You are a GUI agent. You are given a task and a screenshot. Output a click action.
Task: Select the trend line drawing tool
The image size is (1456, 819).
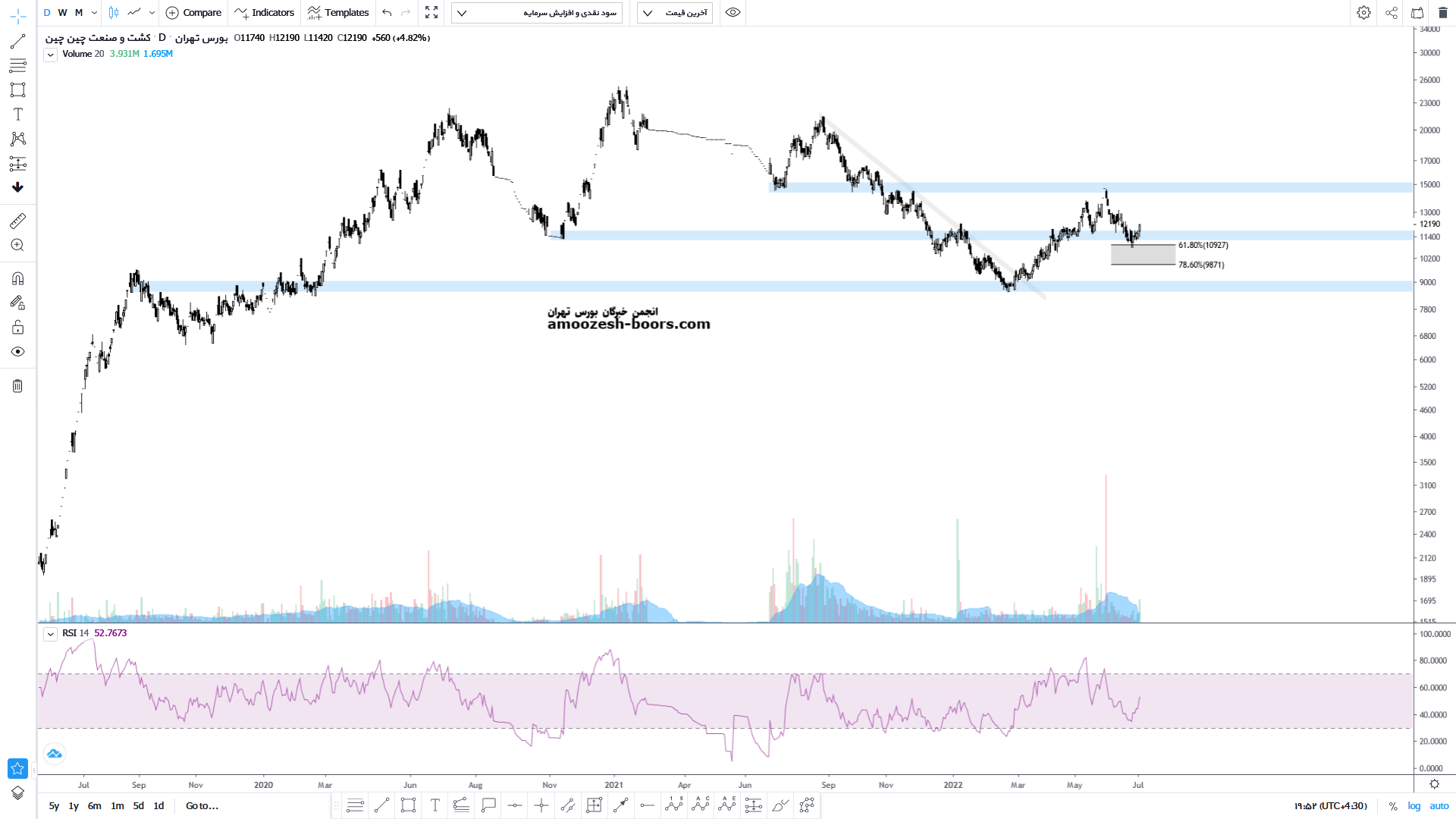click(17, 42)
